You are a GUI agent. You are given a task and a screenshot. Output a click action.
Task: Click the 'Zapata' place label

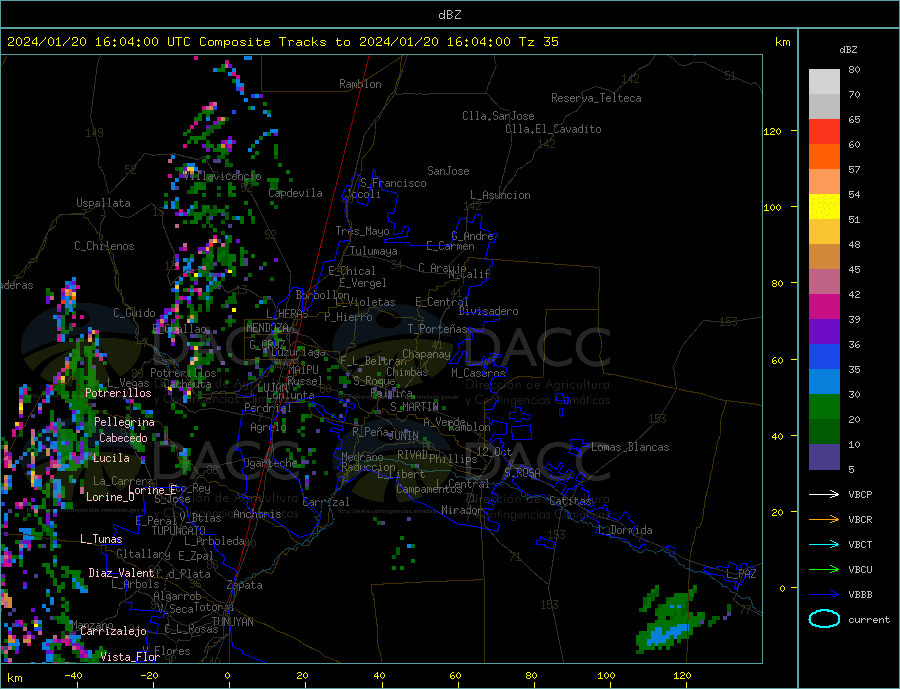click(245, 586)
